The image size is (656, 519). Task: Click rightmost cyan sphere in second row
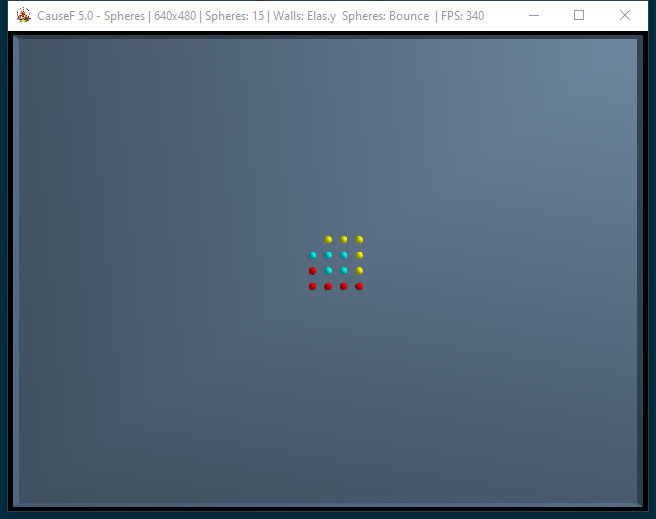[x=344, y=255]
